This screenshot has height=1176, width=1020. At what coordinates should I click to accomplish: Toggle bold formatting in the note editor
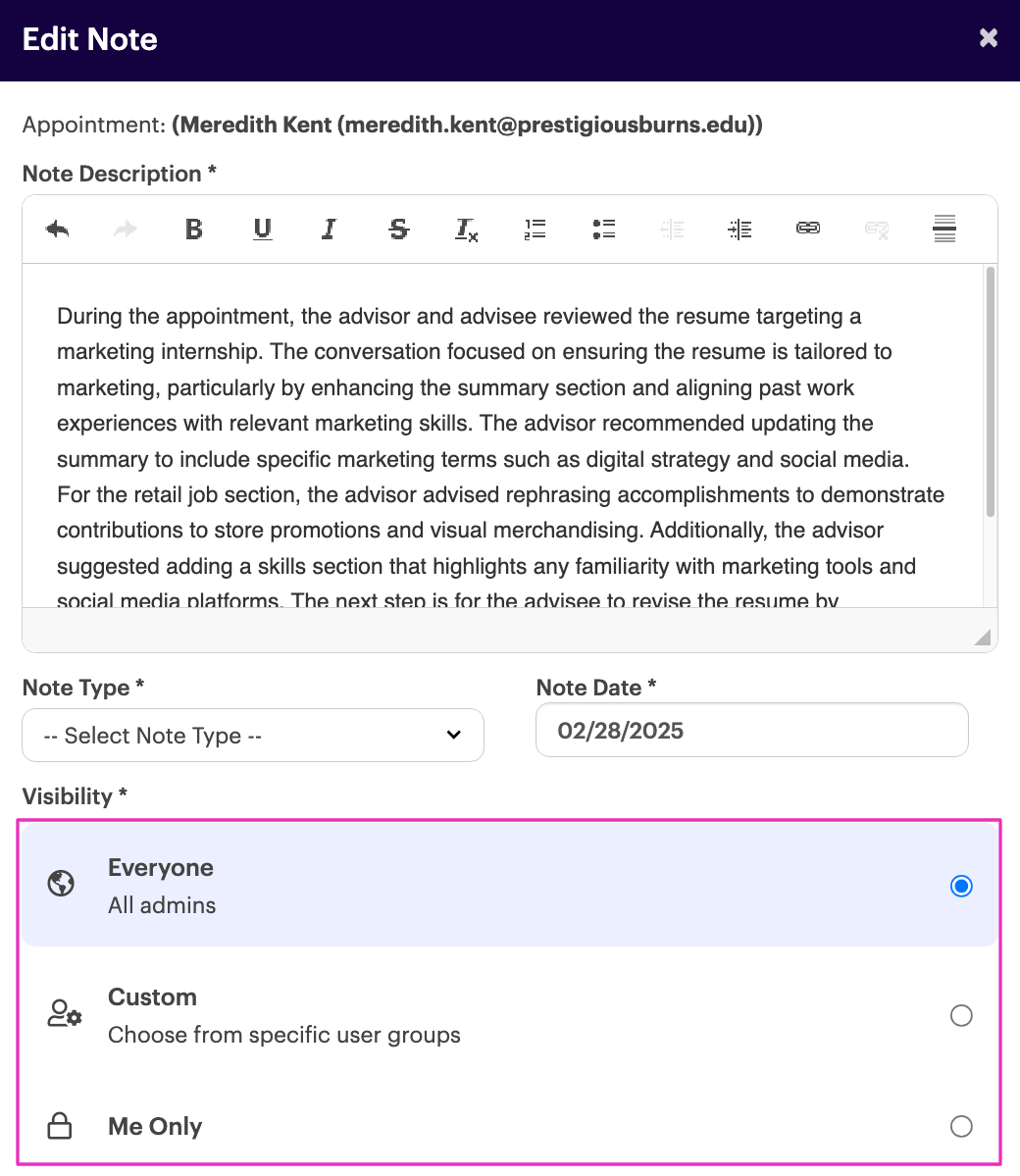[x=194, y=230]
